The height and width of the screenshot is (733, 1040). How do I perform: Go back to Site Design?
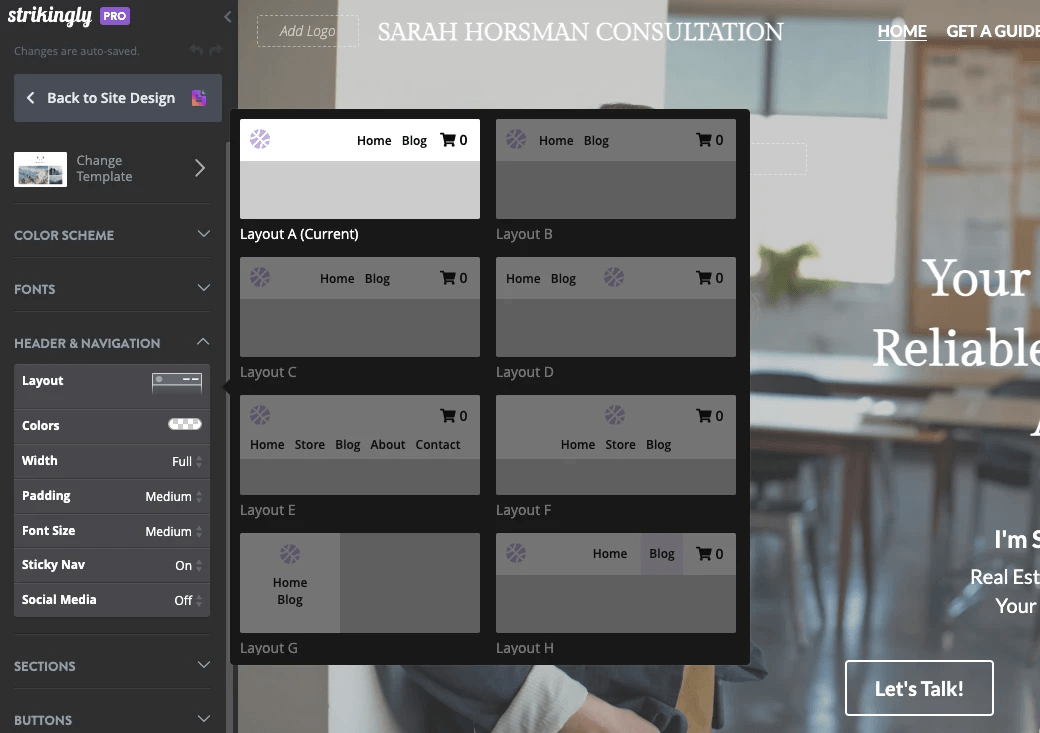118,98
